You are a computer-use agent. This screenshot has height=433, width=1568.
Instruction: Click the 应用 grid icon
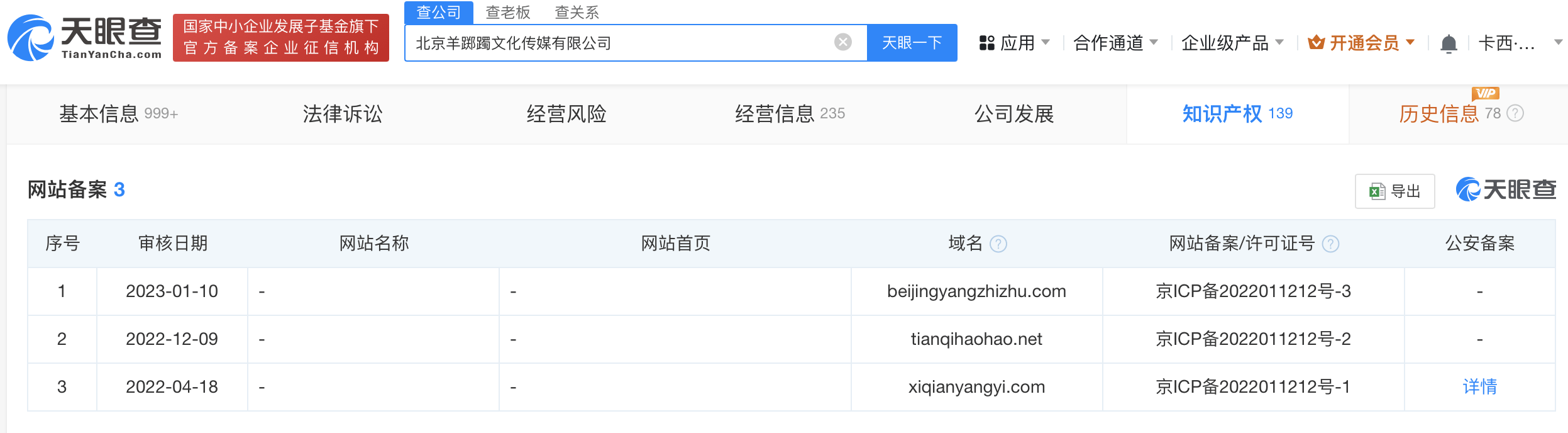pos(986,43)
